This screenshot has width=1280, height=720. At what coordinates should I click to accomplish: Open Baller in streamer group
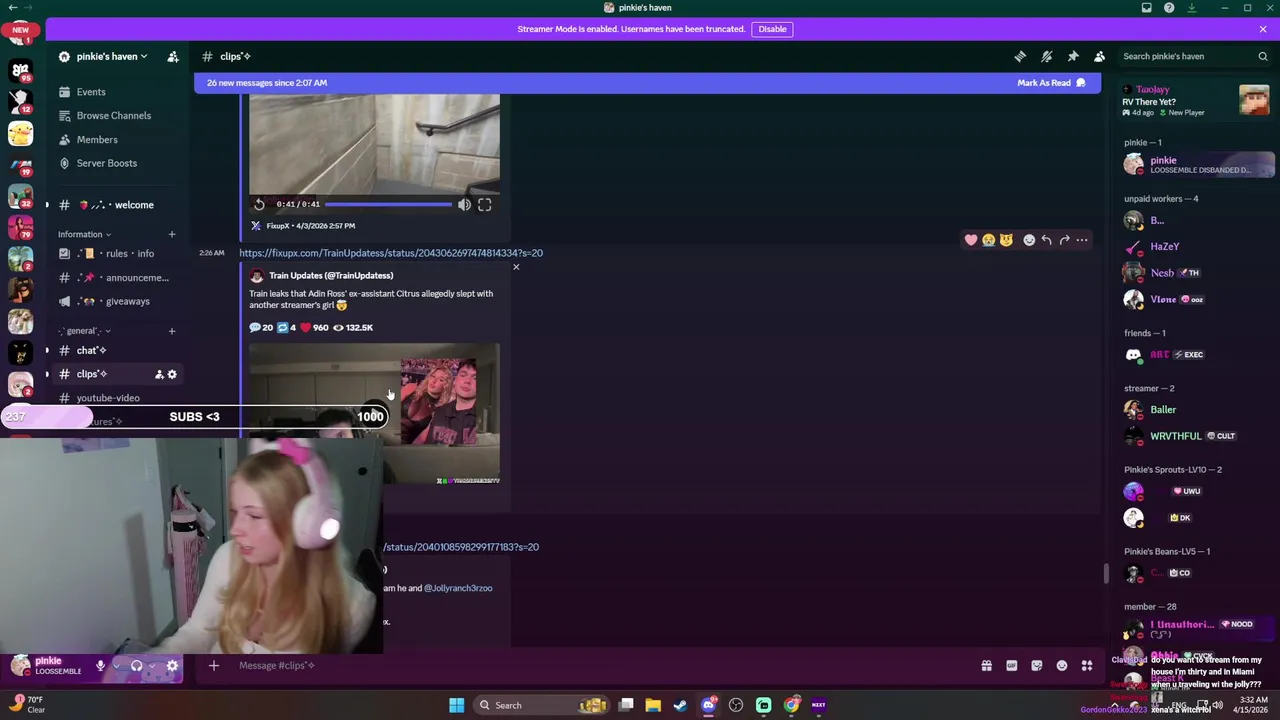click(x=1196, y=410)
